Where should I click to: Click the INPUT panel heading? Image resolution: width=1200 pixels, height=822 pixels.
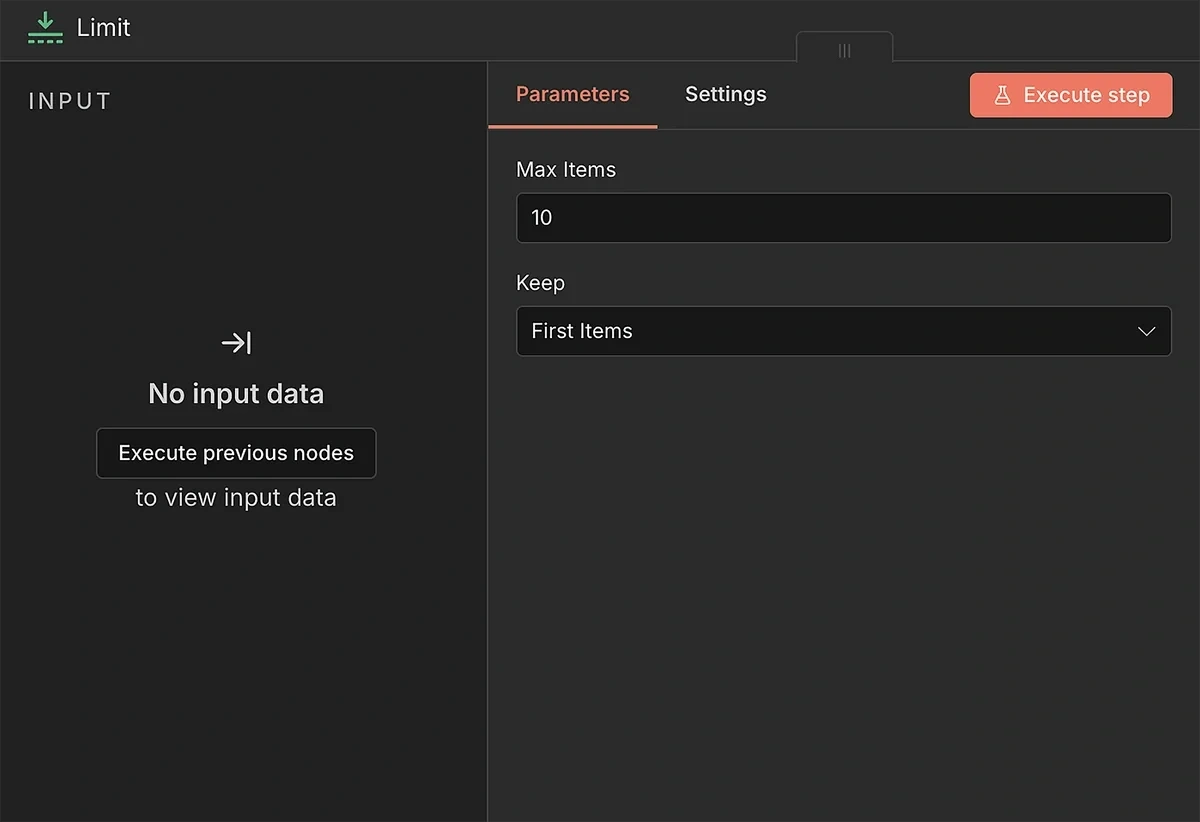click(x=69, y=100)
